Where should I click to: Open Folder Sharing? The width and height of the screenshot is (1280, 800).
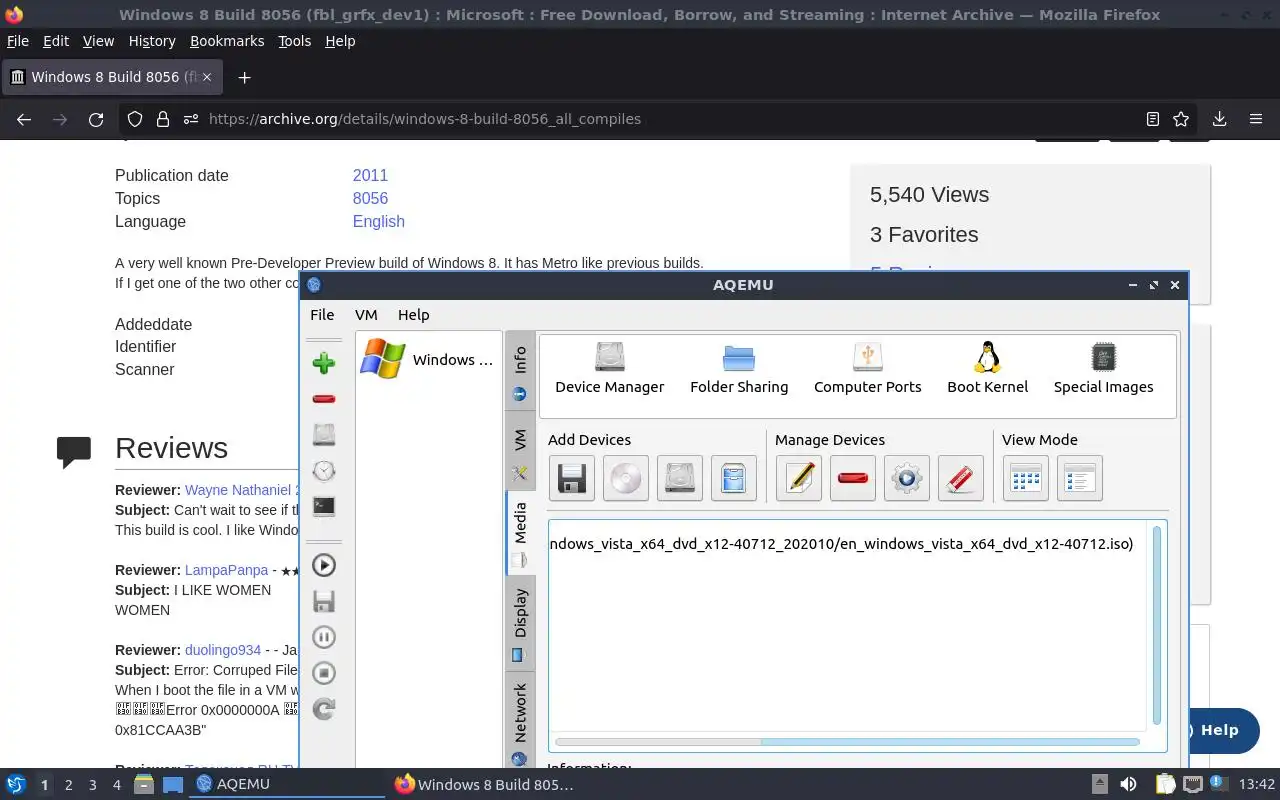point(739,369)
